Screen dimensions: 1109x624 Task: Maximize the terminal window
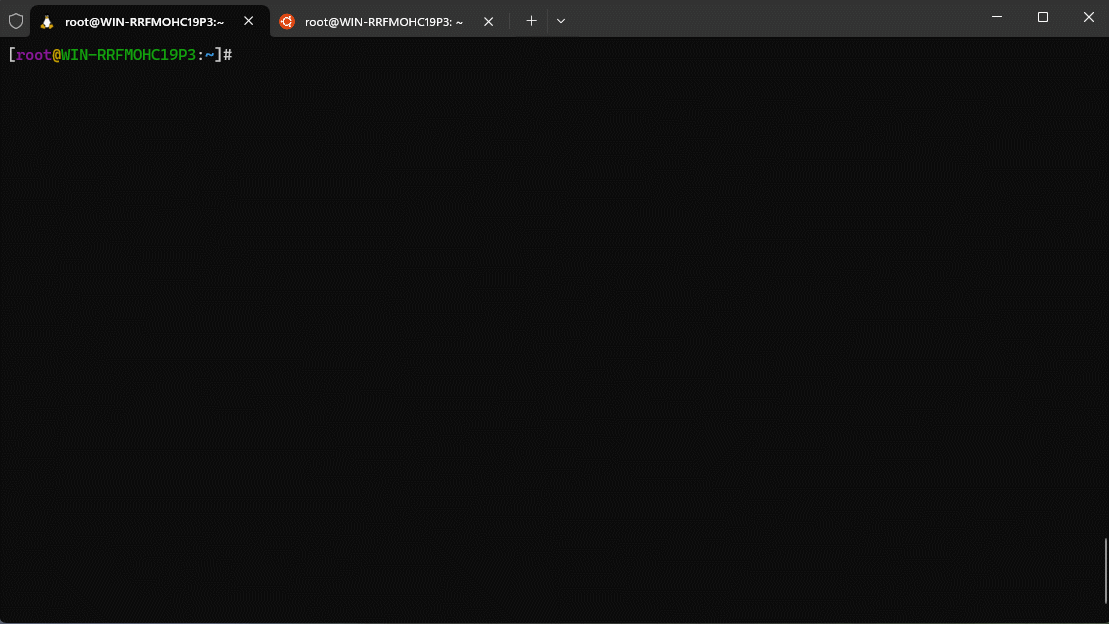pos(1043,17)
